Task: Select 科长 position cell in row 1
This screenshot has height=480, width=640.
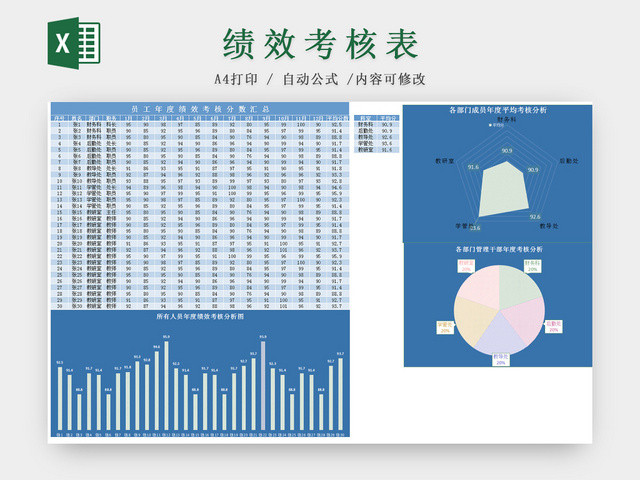Action: point(111,124)
